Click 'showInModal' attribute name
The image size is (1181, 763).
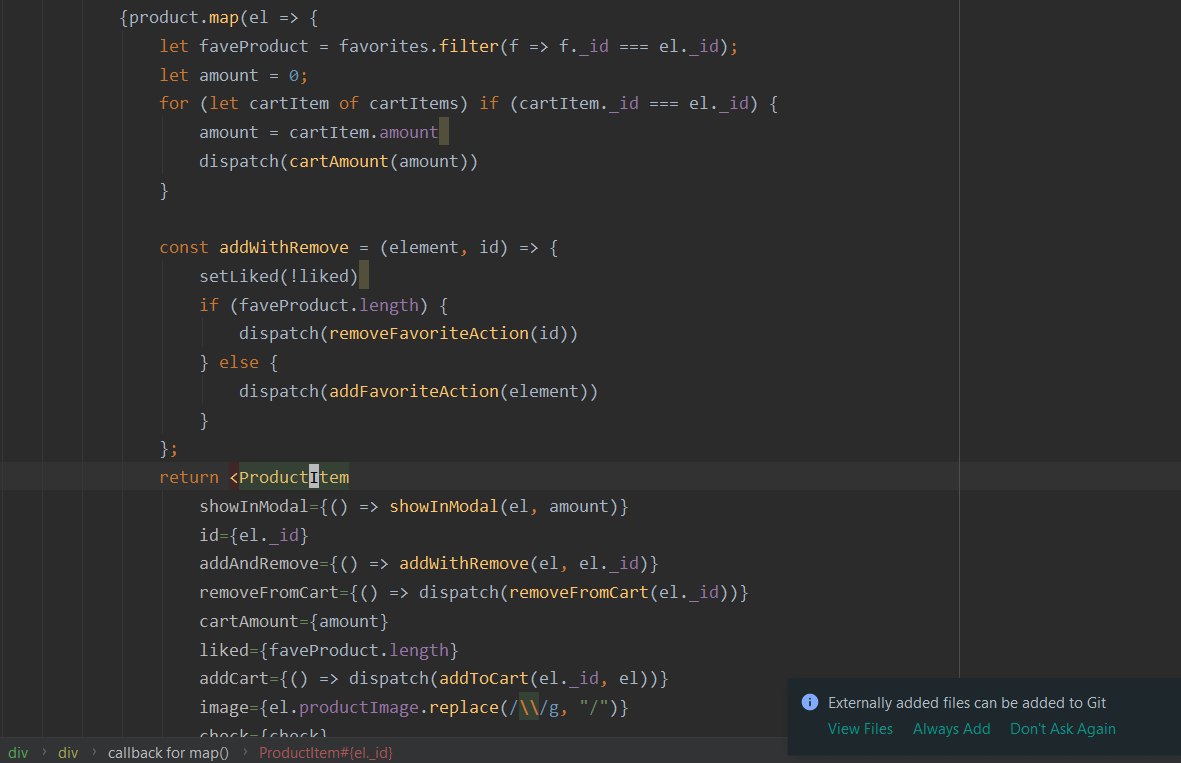[254, 506]
